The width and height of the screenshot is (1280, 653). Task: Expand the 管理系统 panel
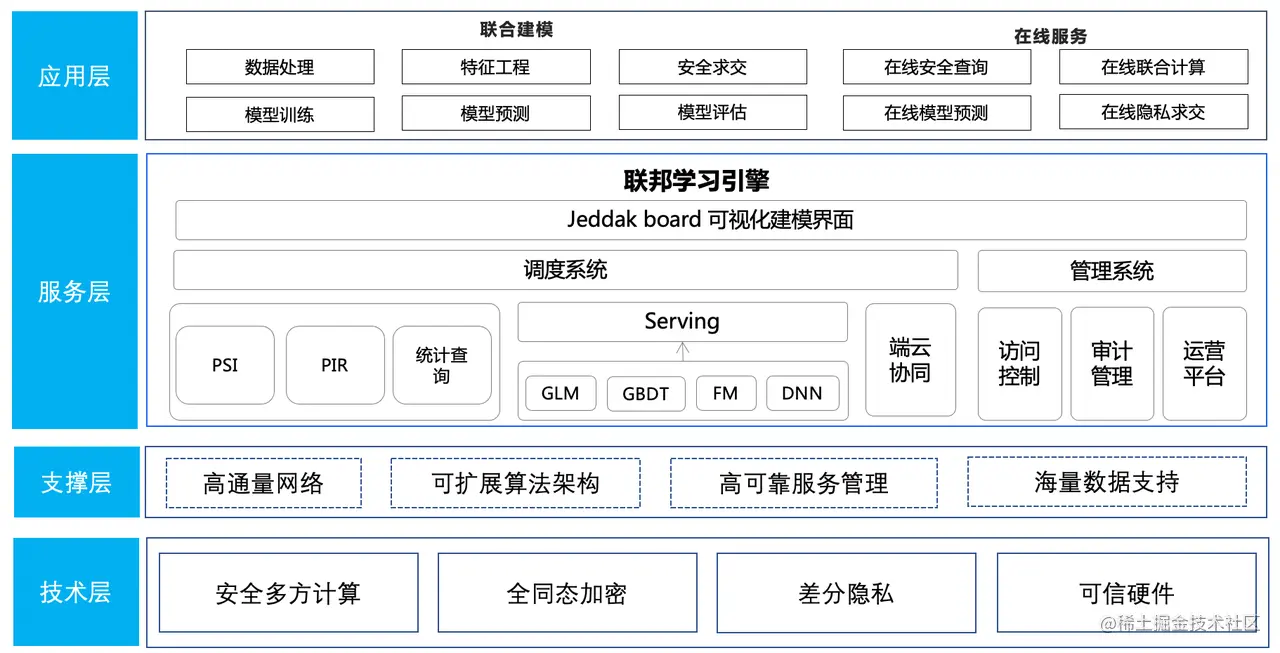(1111, 270)
